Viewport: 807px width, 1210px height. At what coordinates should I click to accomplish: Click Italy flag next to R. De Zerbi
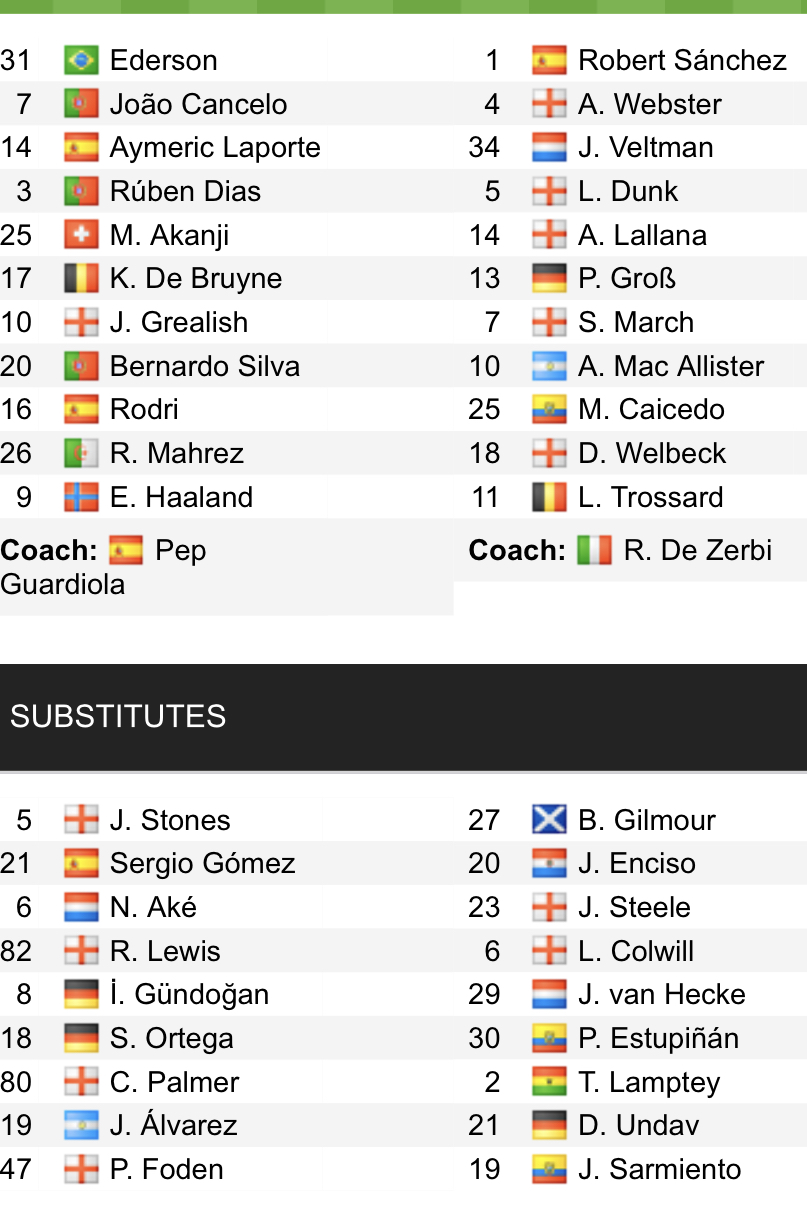pos(594,551)
